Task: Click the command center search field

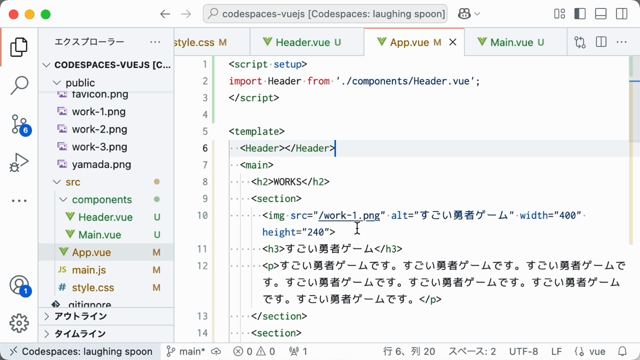Action: coord(325,14)
